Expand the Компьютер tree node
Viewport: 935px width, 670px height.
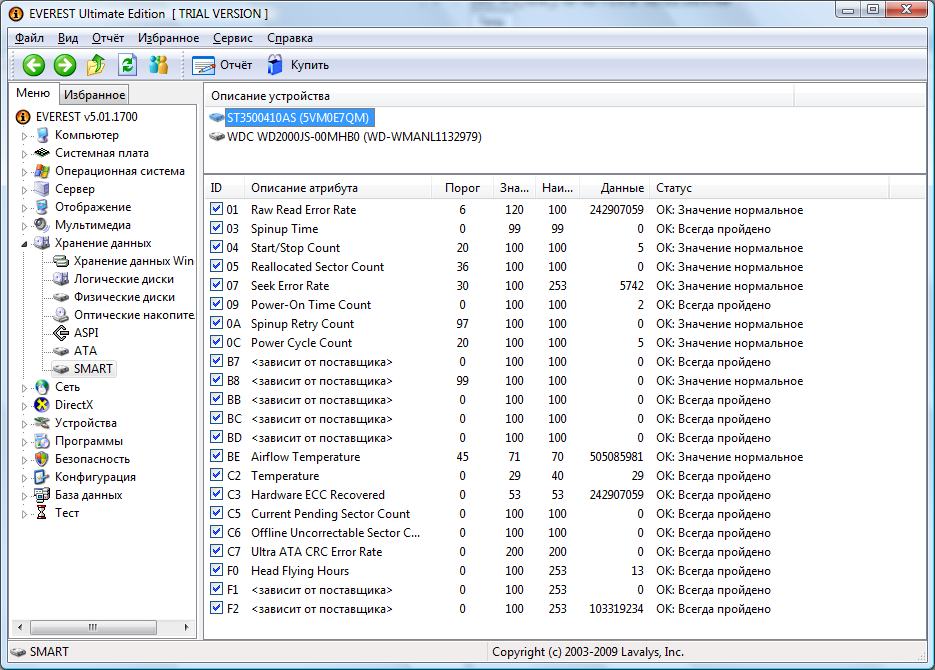[x=26, y=135]
